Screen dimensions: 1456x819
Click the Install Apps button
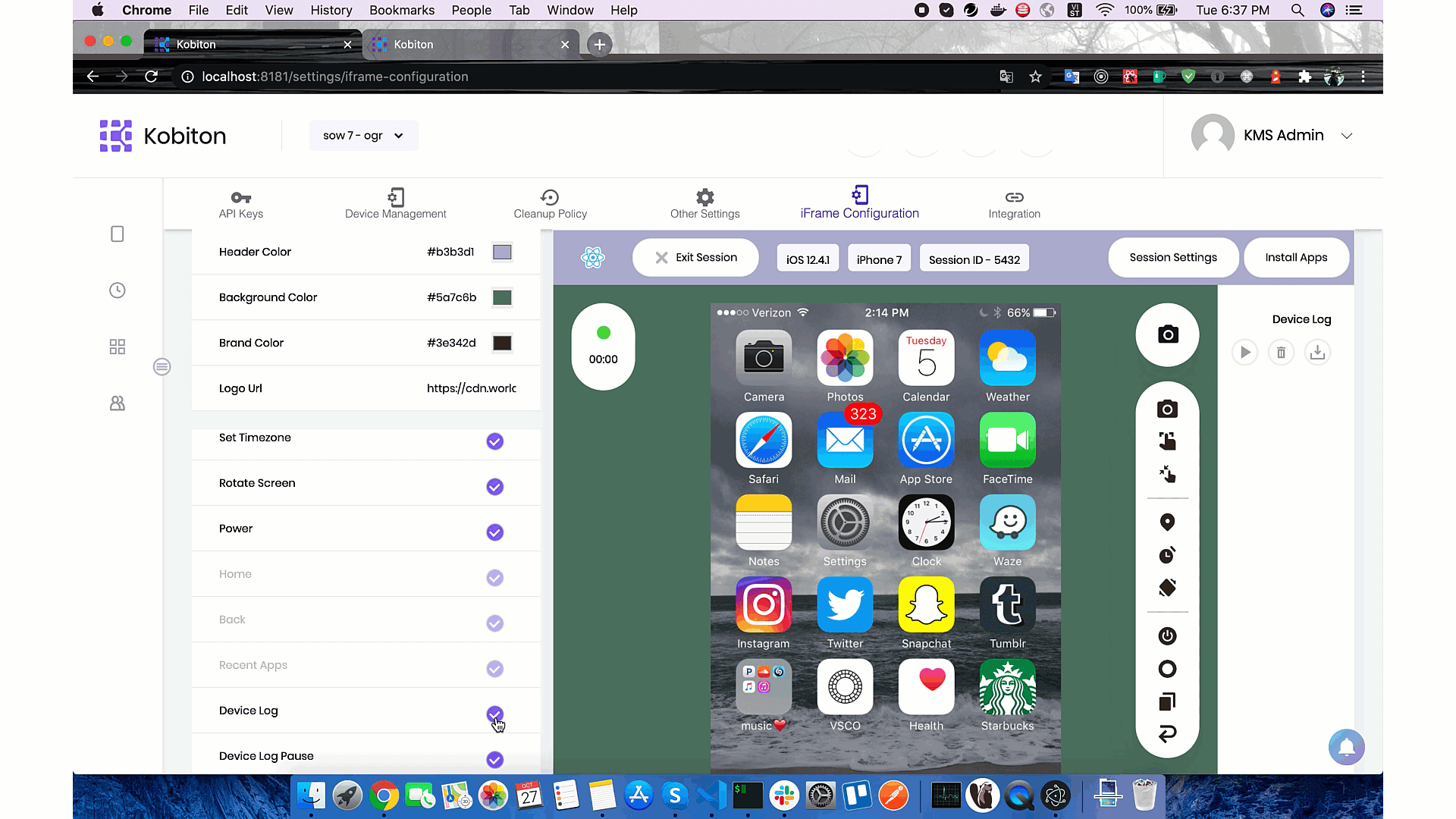(x=1296, y=258)
